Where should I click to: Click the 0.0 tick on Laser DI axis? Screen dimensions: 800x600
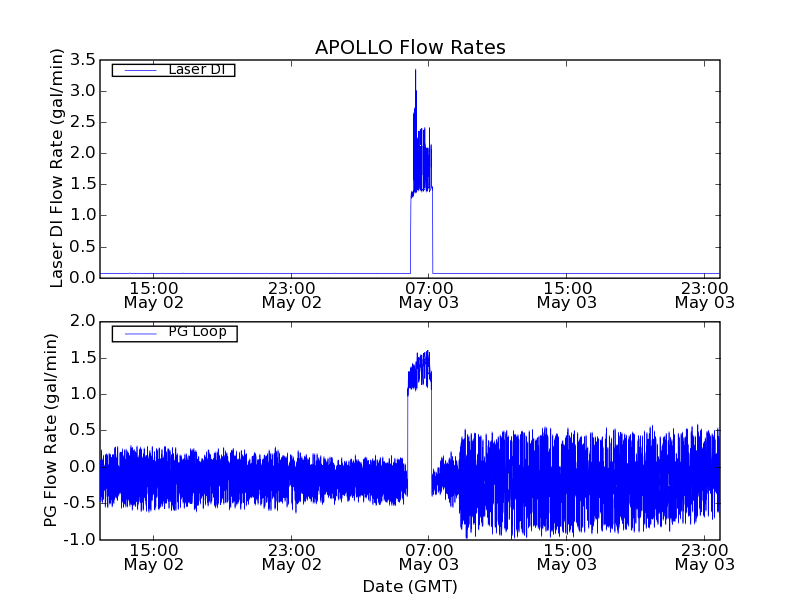83,278
